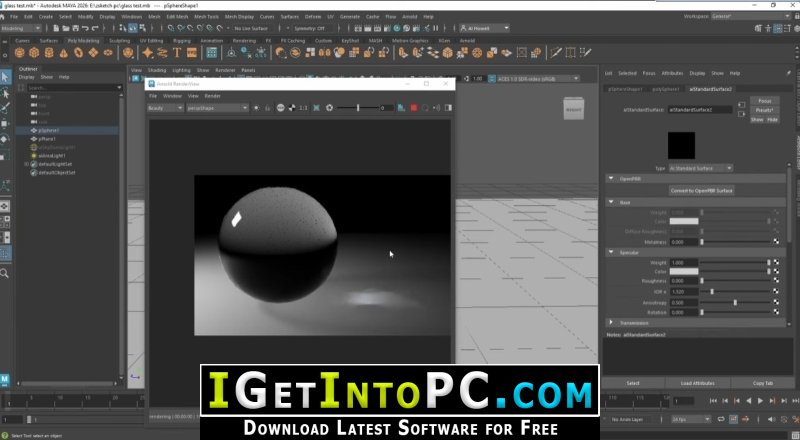Click the stop render red icon in RenderView
The image size is (800, 440).
coord(414,108)
